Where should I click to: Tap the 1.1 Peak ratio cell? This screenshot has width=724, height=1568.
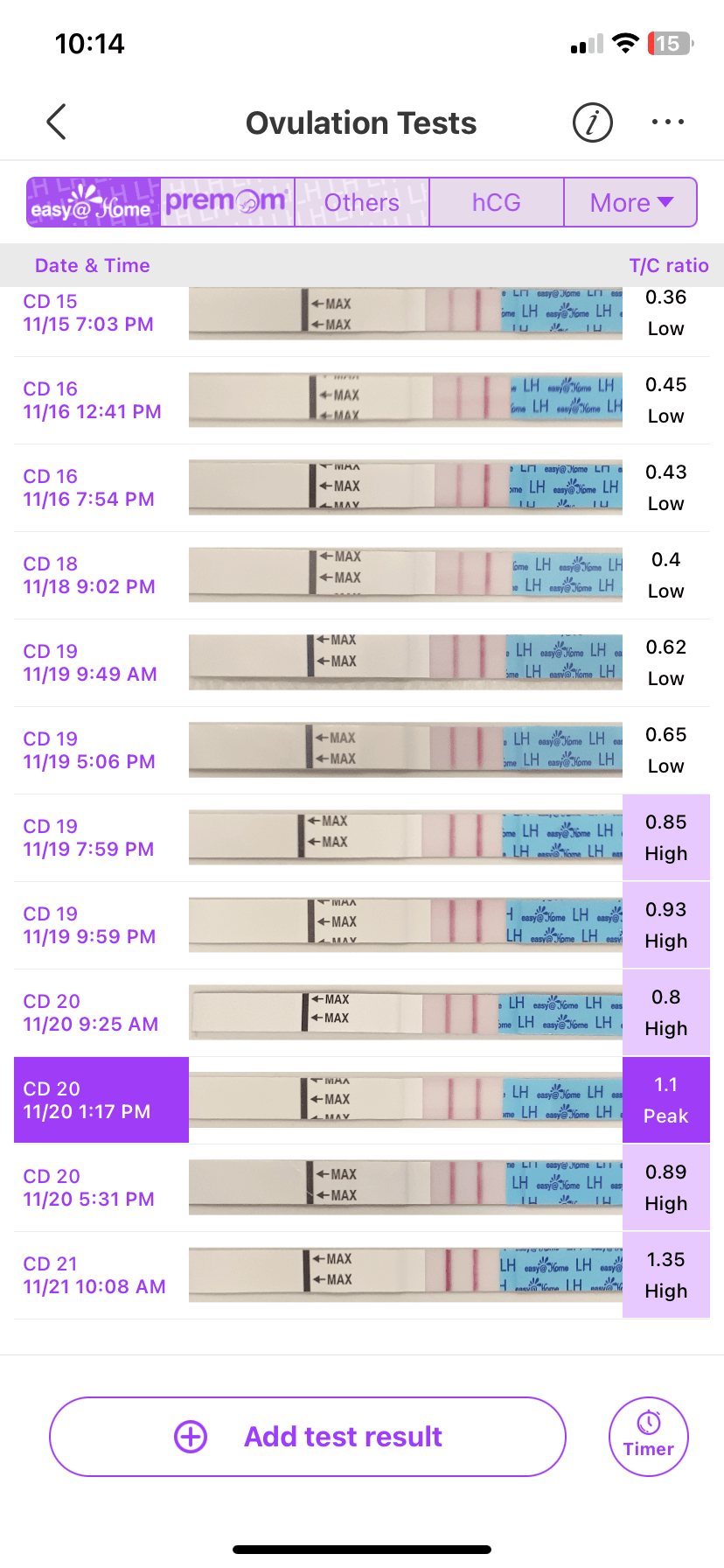(x=665, y=1100)
